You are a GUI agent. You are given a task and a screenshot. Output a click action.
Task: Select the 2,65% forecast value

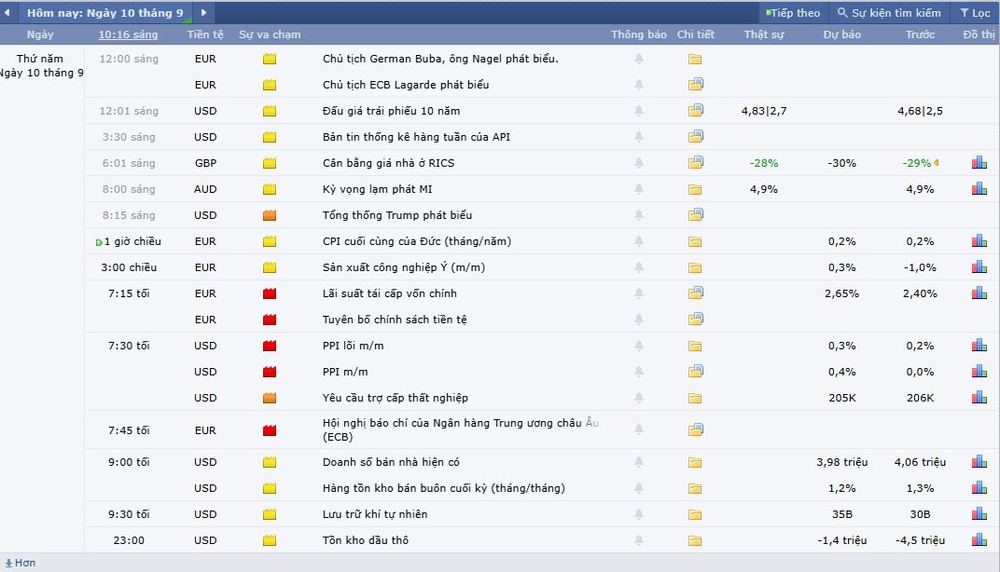tap(842, 294)
